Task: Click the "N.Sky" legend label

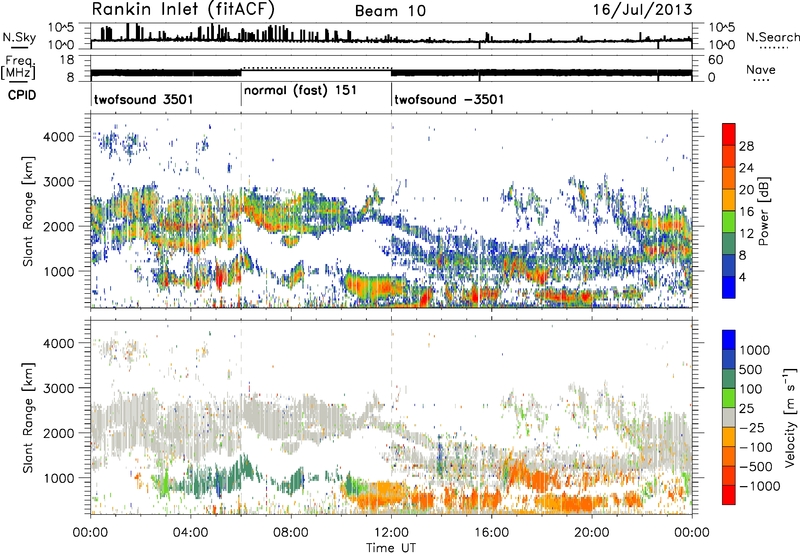Action: point(19,37)
